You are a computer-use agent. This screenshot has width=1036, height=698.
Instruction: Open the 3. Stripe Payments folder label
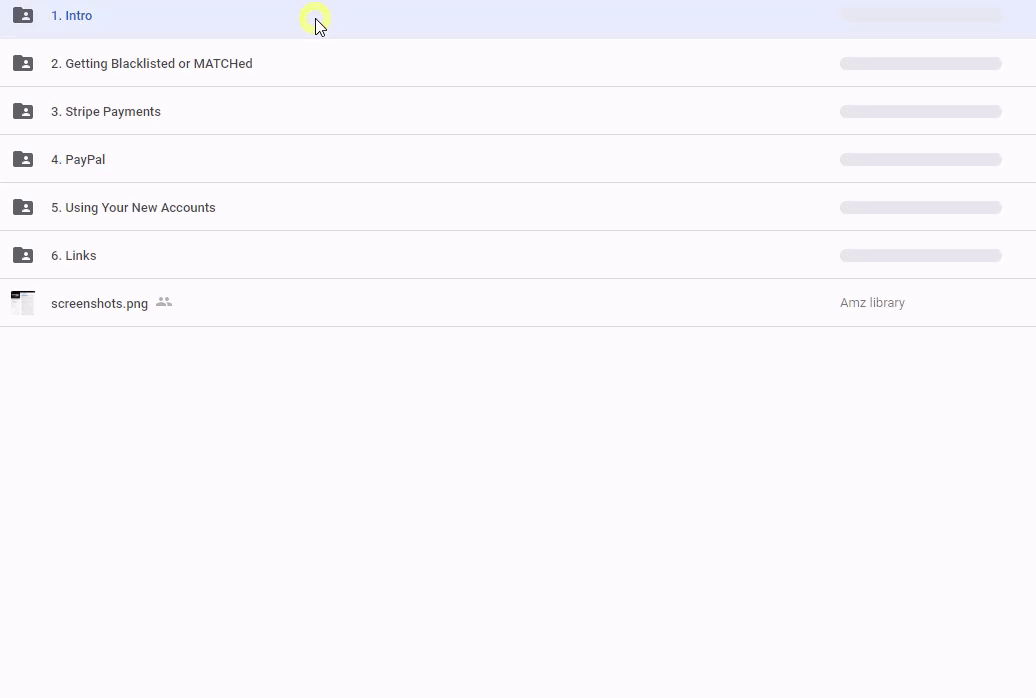105,112
